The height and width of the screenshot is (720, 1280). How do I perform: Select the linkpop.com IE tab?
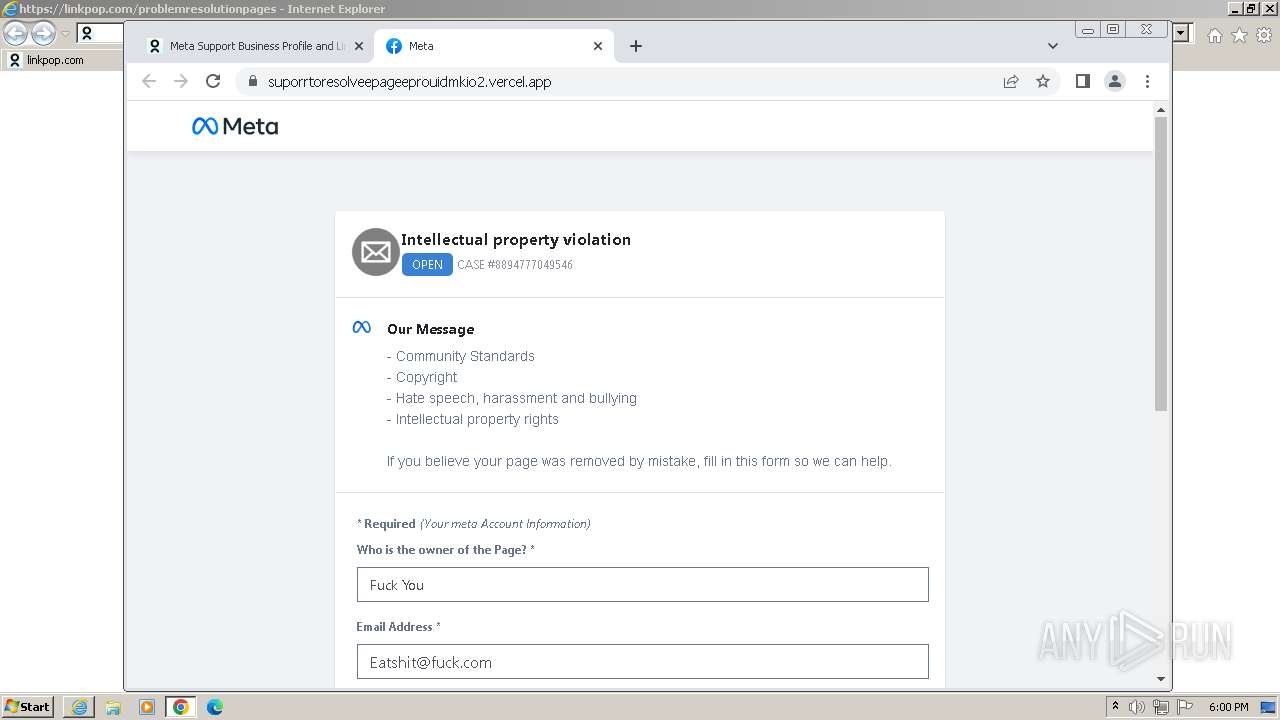click(x=60, y=60)
